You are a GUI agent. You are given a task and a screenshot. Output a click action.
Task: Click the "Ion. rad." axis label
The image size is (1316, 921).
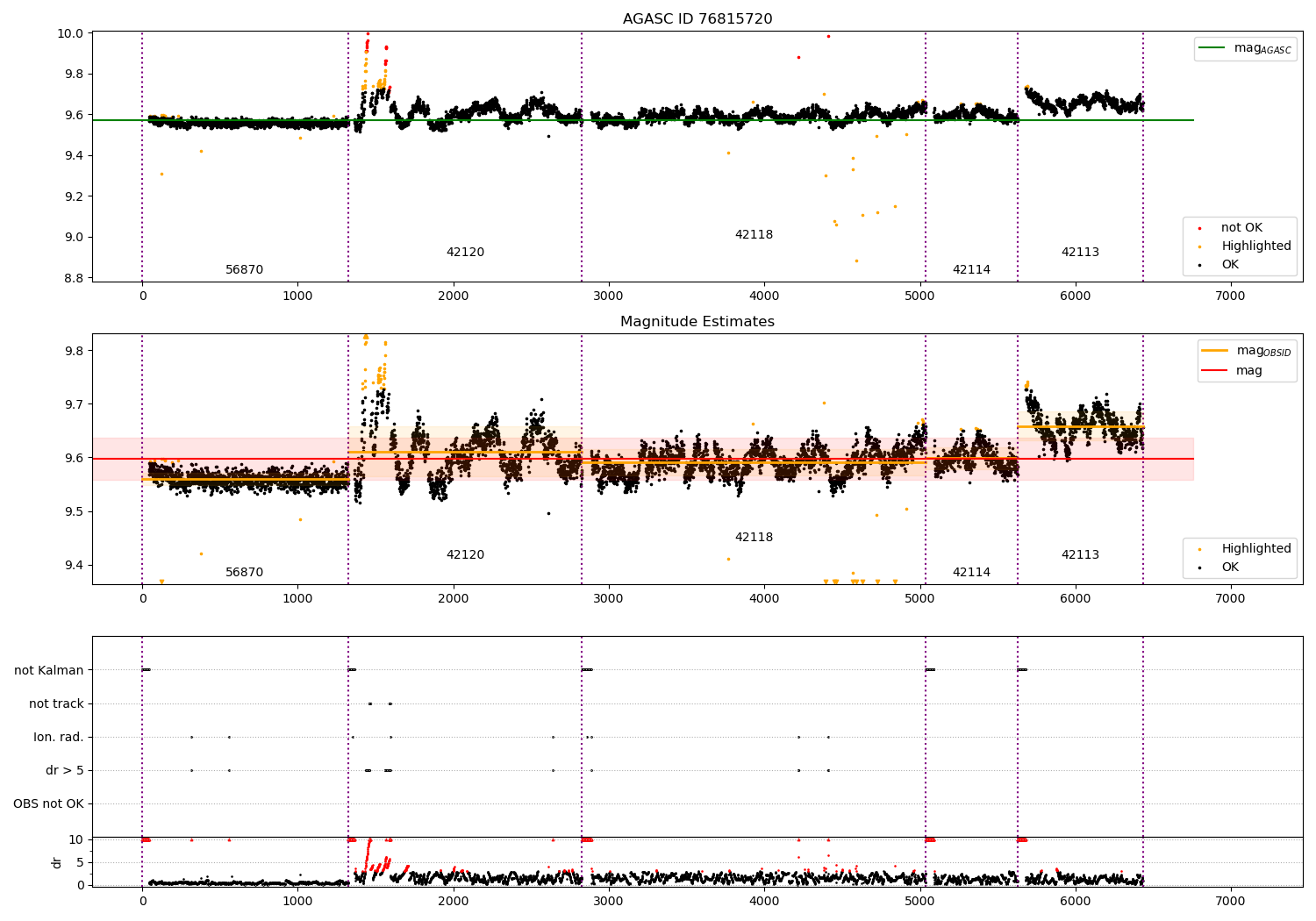[x=59, y=738]
